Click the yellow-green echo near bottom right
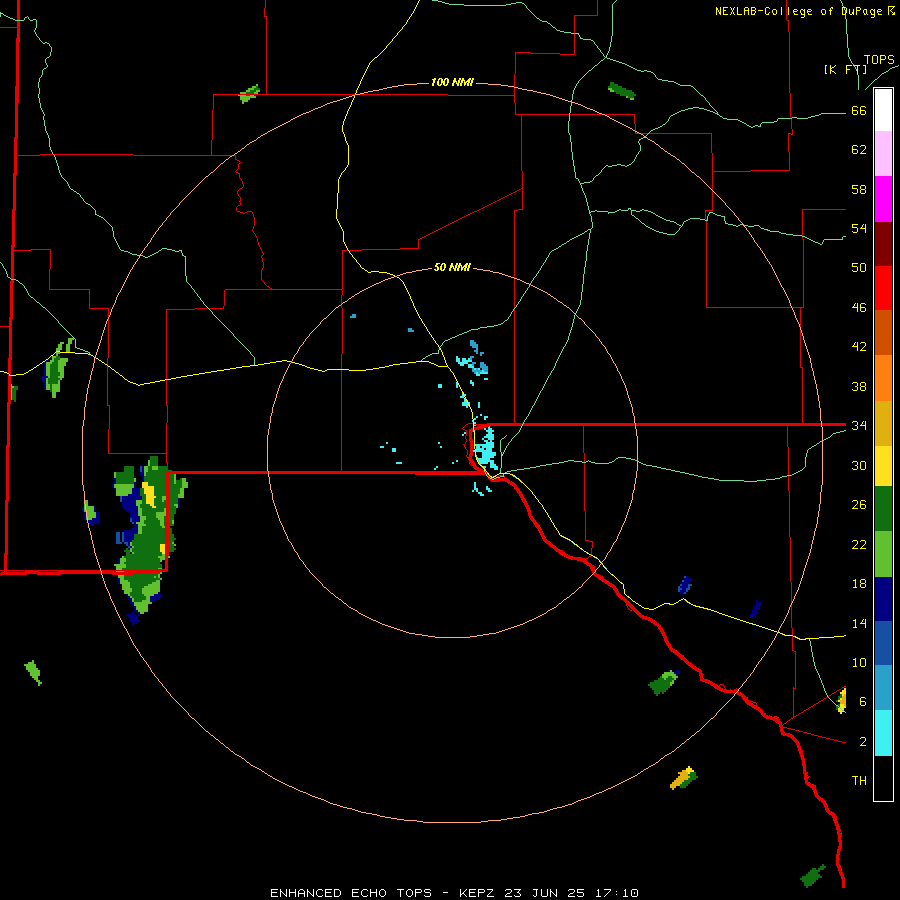 tap(683, 778)
